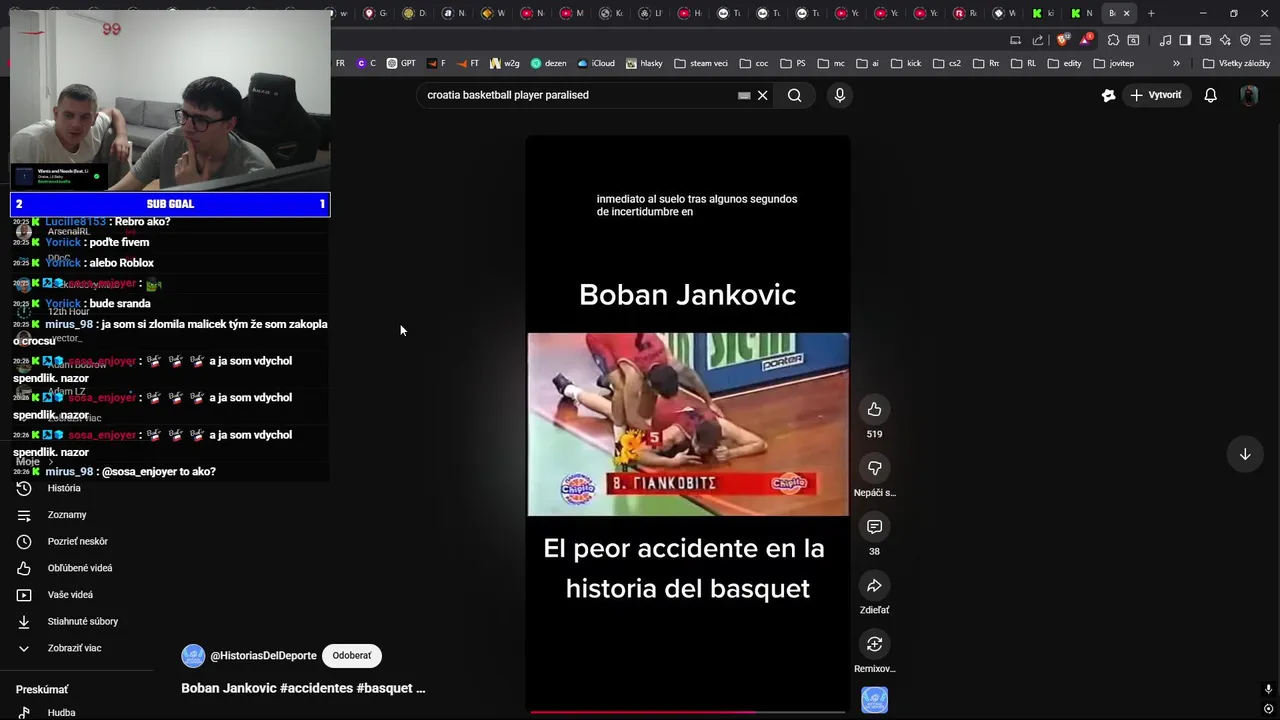Open the music note playlist icon
1280x720 pixels.
(x=1165, y=40)
